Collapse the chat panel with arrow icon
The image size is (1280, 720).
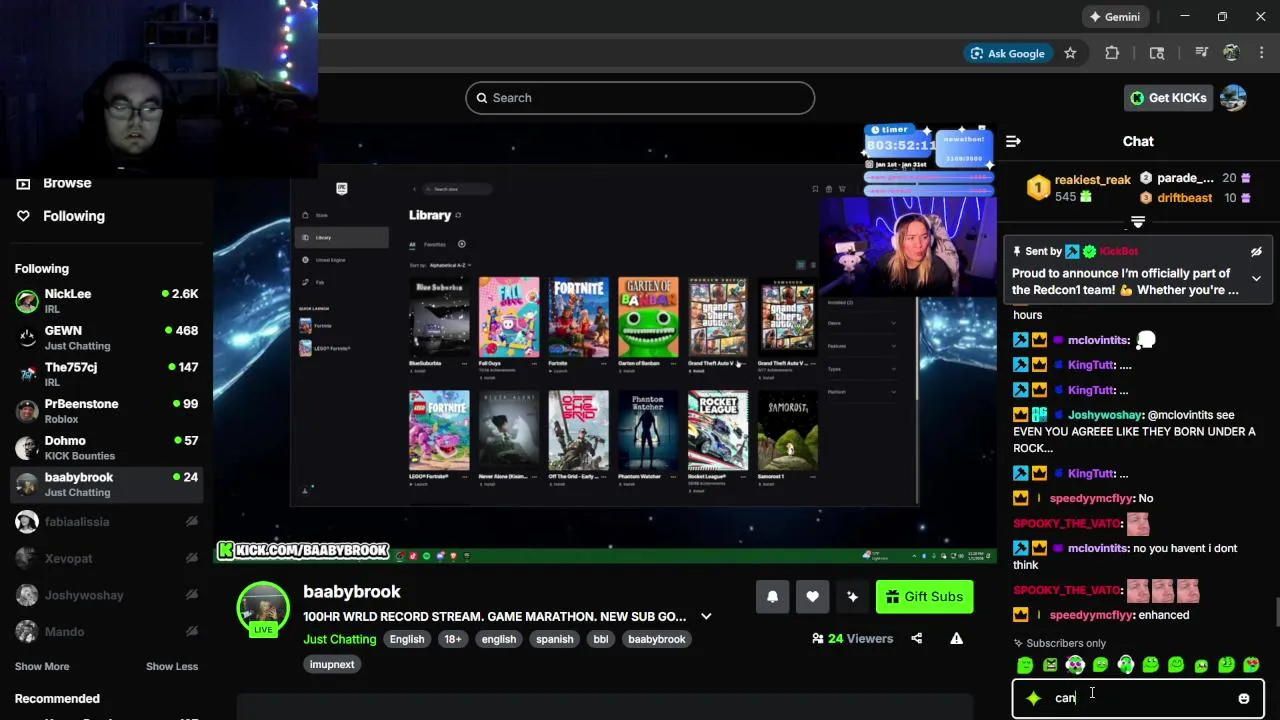click(x=1013, y=141)
